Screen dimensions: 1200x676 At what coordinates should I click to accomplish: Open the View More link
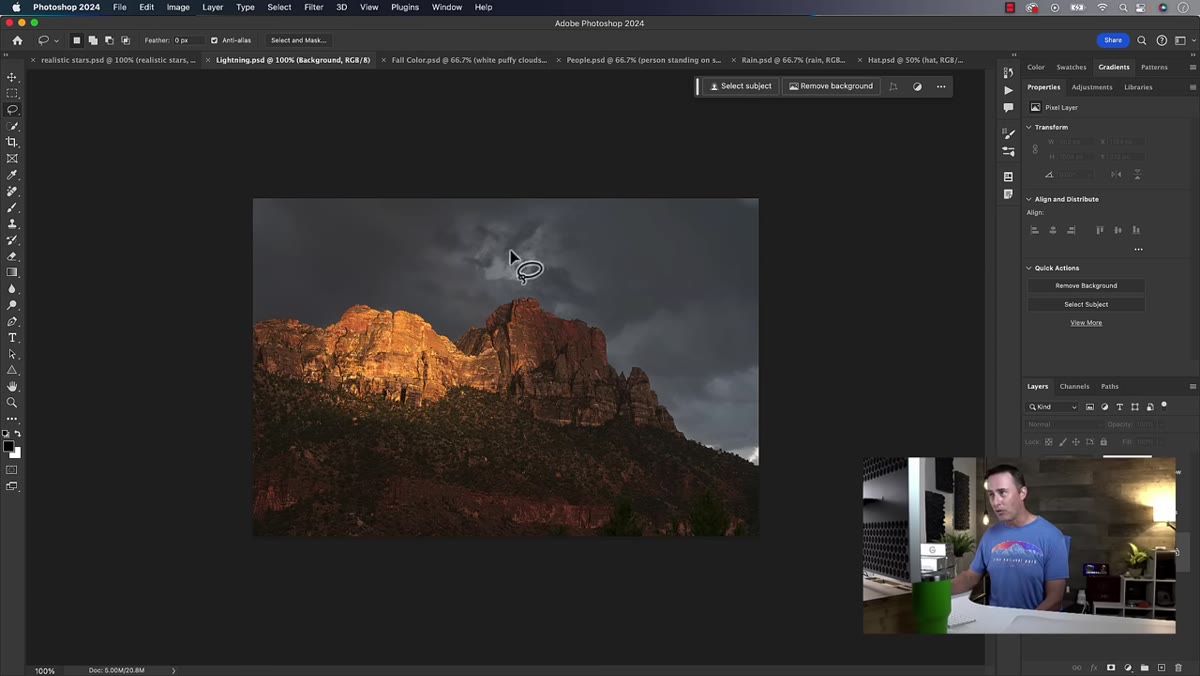point(1086,323)
